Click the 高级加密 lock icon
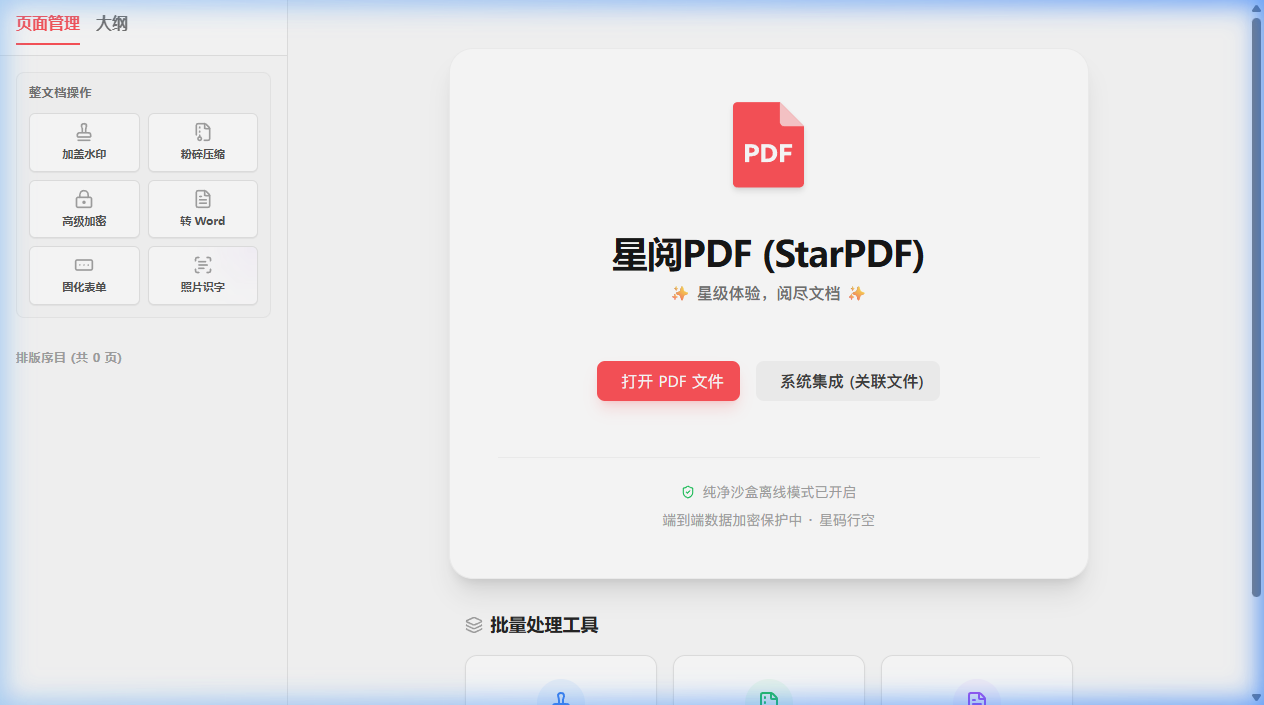 pyautogui.click(x=84, y=199)
